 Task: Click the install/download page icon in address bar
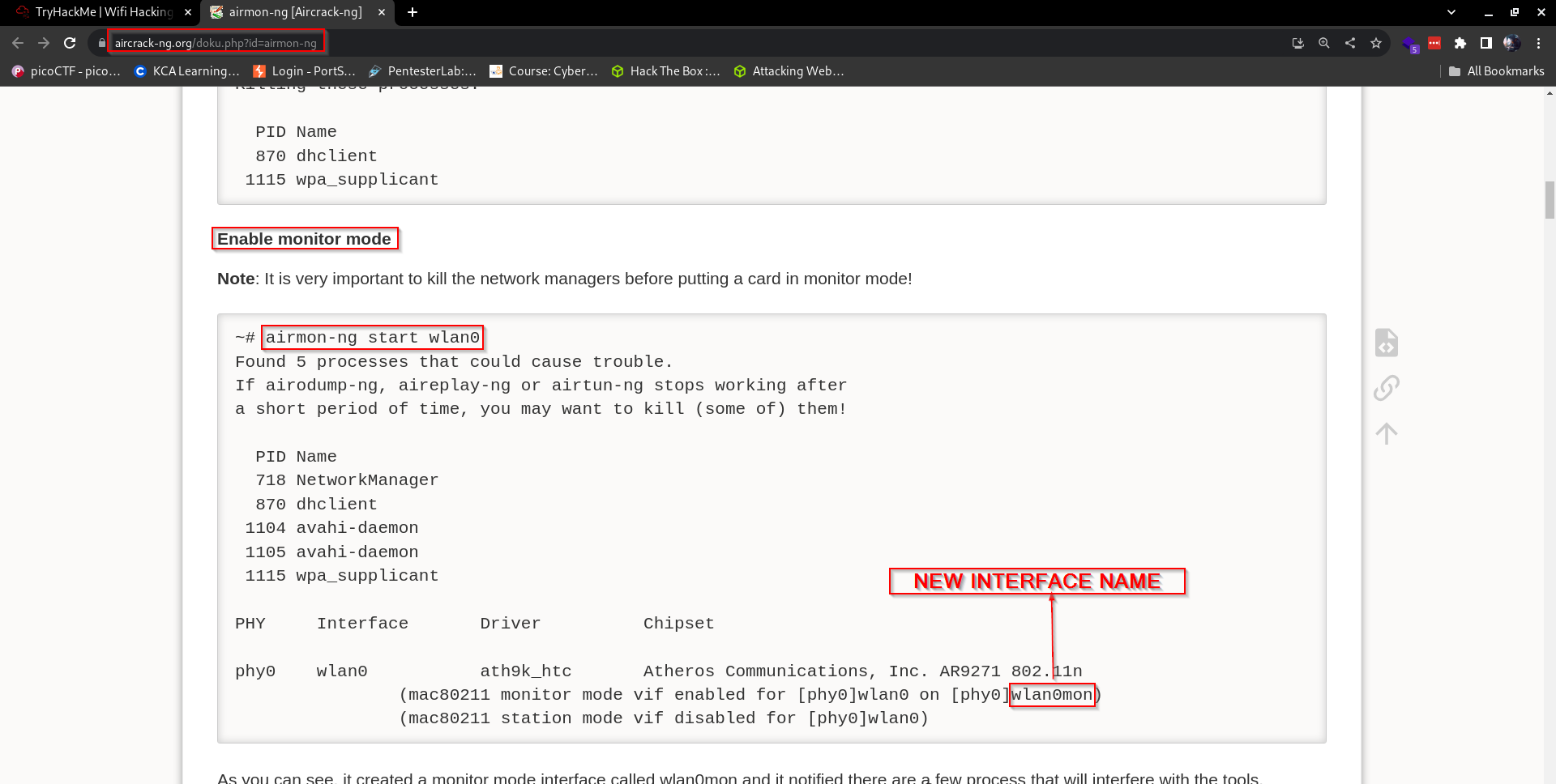(x=1298, y=43)
